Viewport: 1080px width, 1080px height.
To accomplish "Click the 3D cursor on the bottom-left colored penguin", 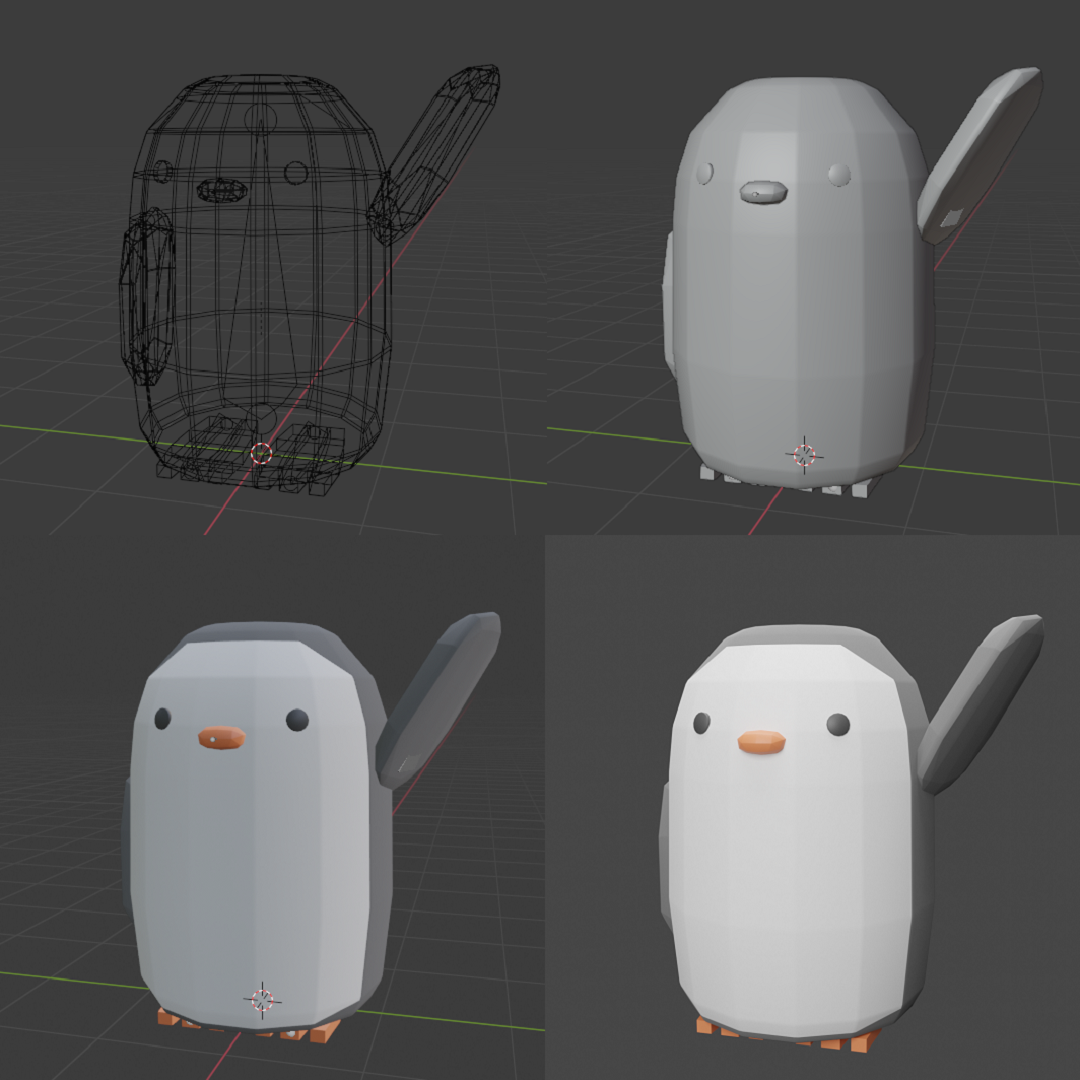I will 262,998.
